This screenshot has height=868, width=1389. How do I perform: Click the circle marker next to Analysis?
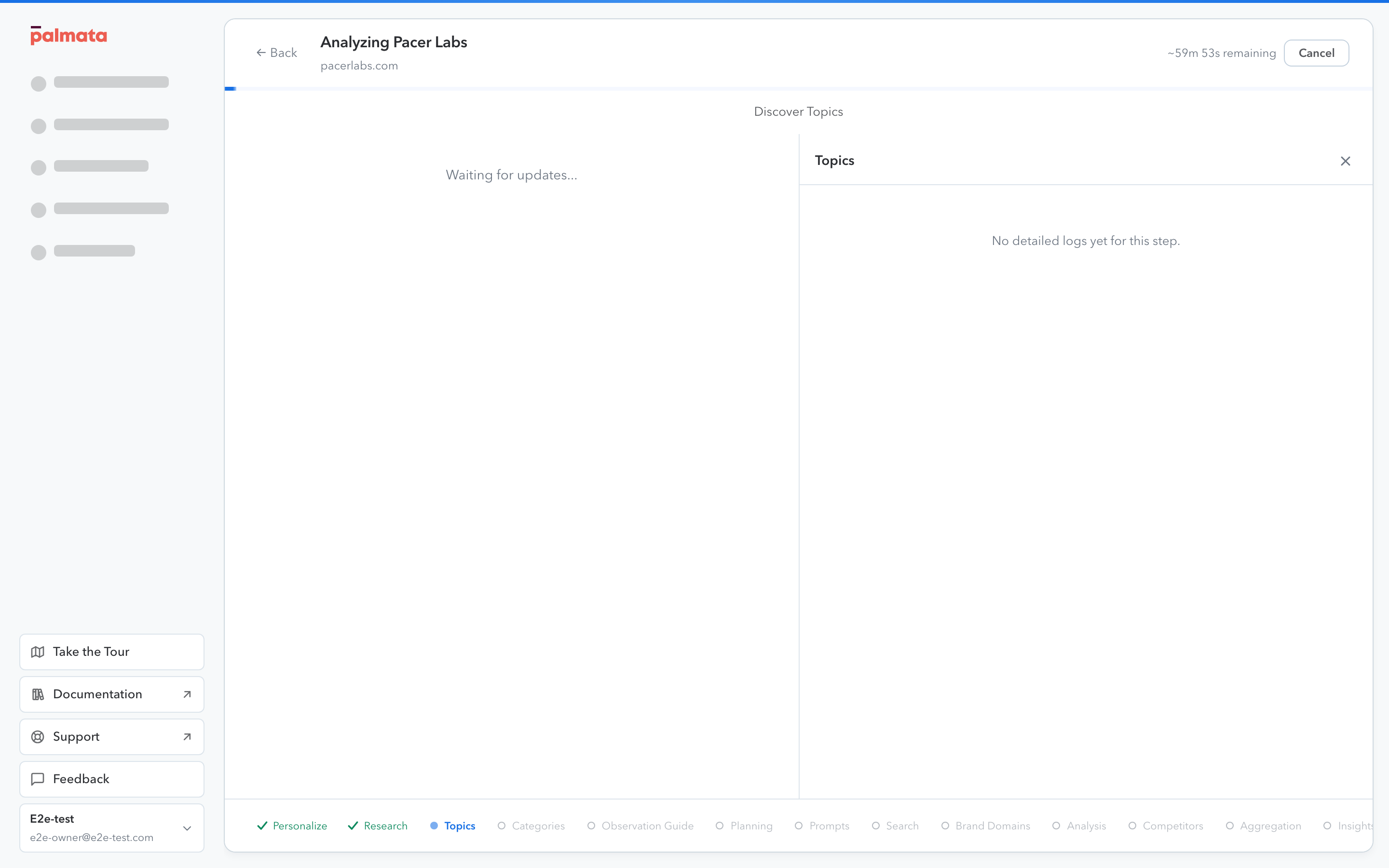1057,826
